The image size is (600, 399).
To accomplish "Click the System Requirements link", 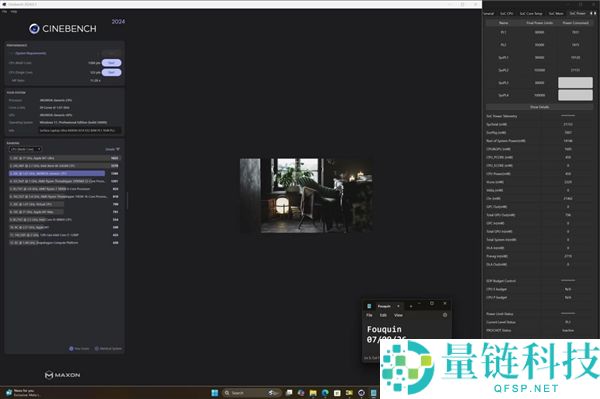I will (x=31, y=53).
